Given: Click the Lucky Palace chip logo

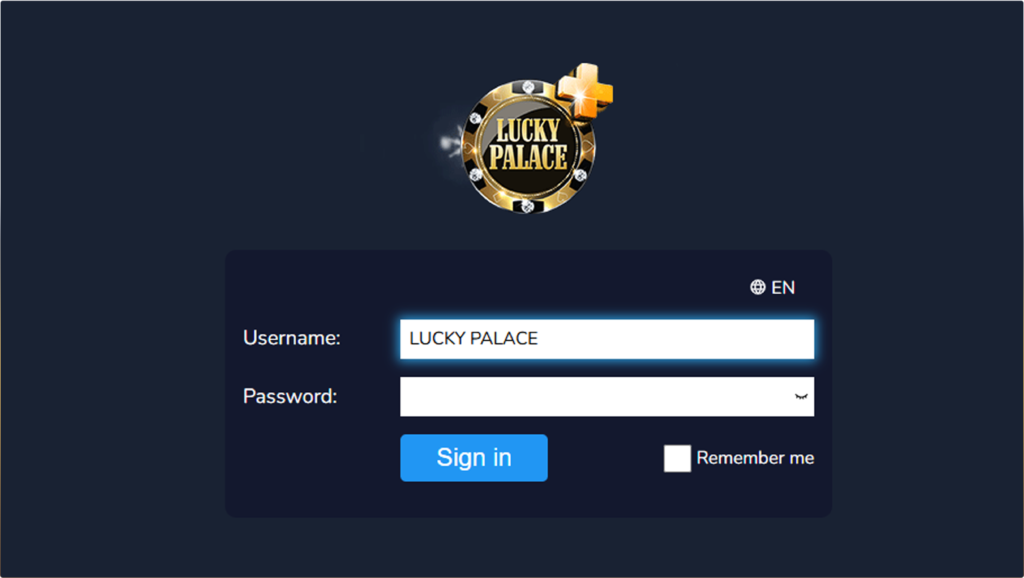Looking at the screenshot, I should [528, 147].
